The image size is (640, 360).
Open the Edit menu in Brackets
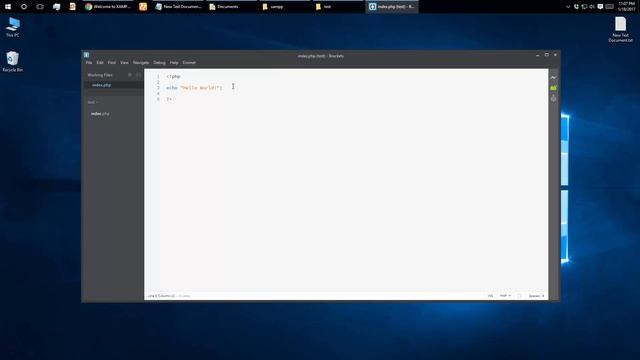100,62
